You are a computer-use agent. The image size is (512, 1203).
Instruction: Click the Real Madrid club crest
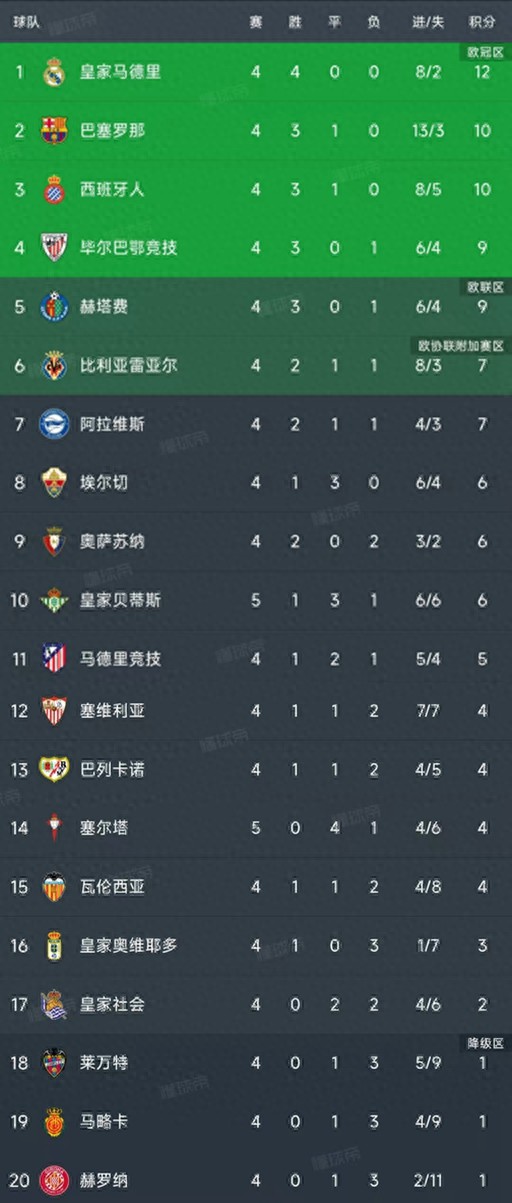pyautogui.click(x=54, y=72)
